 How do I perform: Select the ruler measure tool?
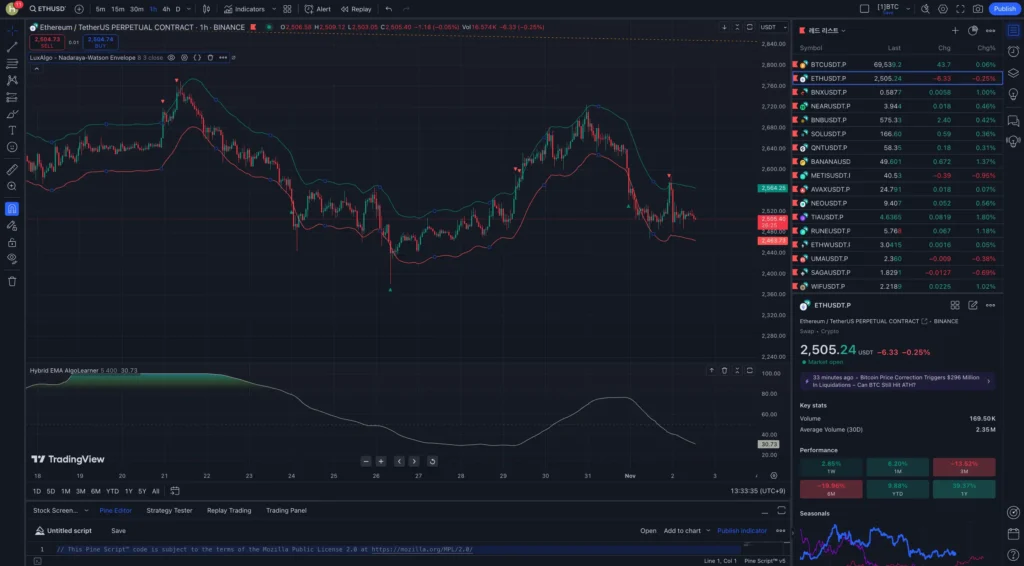[12, 170]
